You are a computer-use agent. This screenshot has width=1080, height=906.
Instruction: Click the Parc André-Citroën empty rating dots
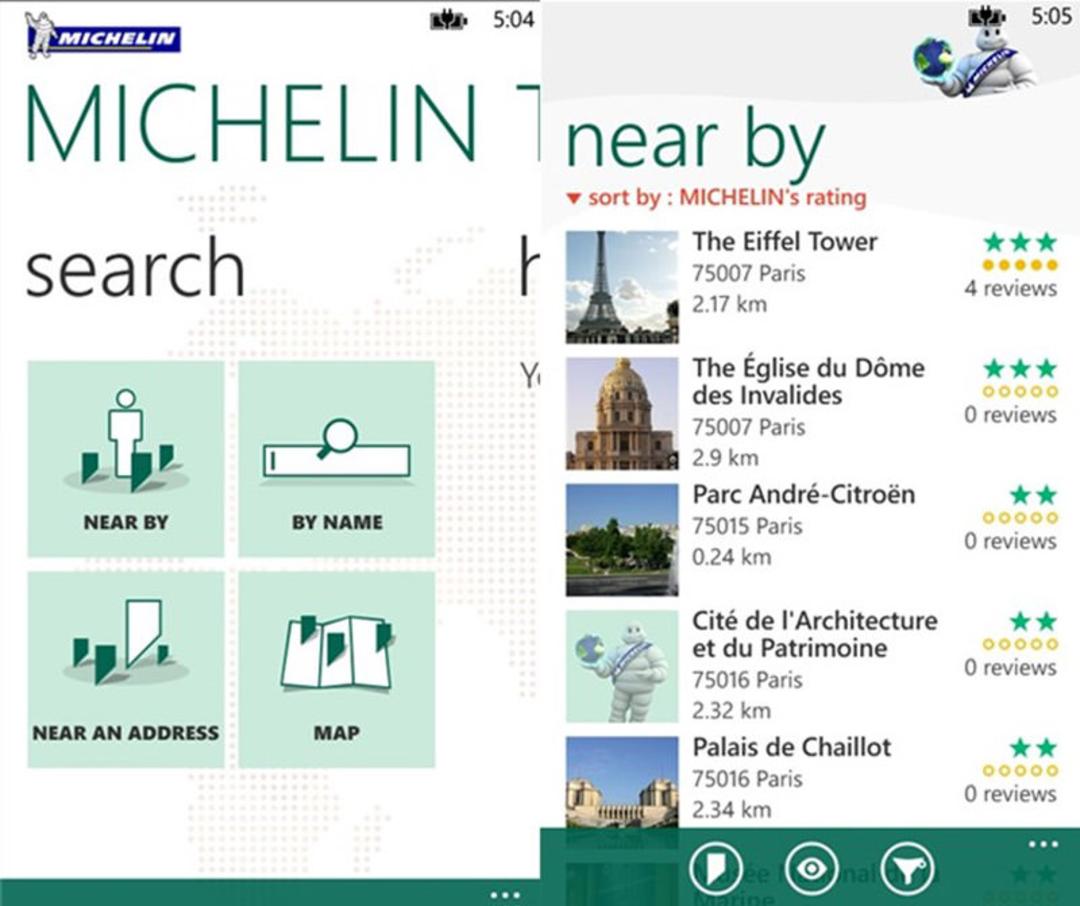point(1020,518)
